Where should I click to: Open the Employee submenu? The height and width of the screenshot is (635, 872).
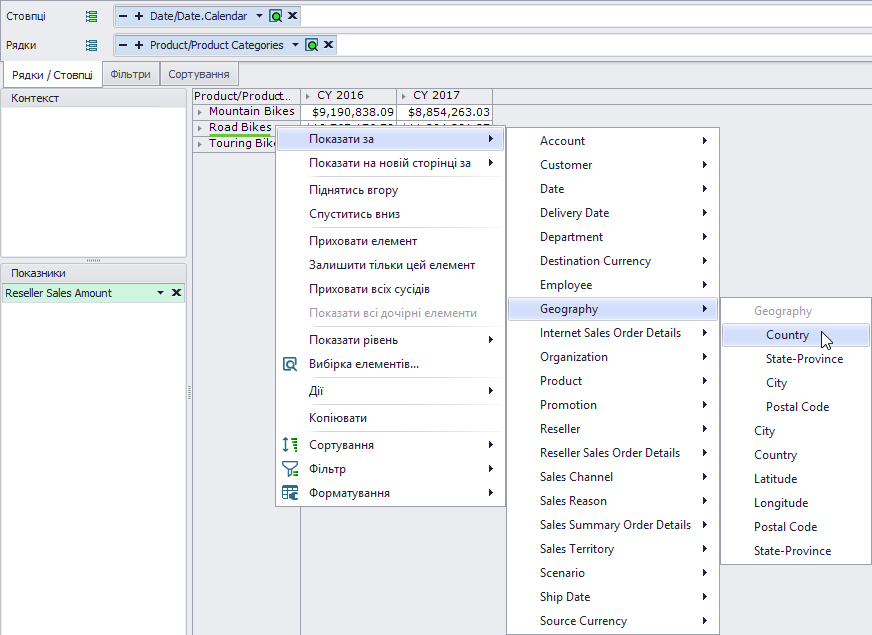(x=613, y=285)
